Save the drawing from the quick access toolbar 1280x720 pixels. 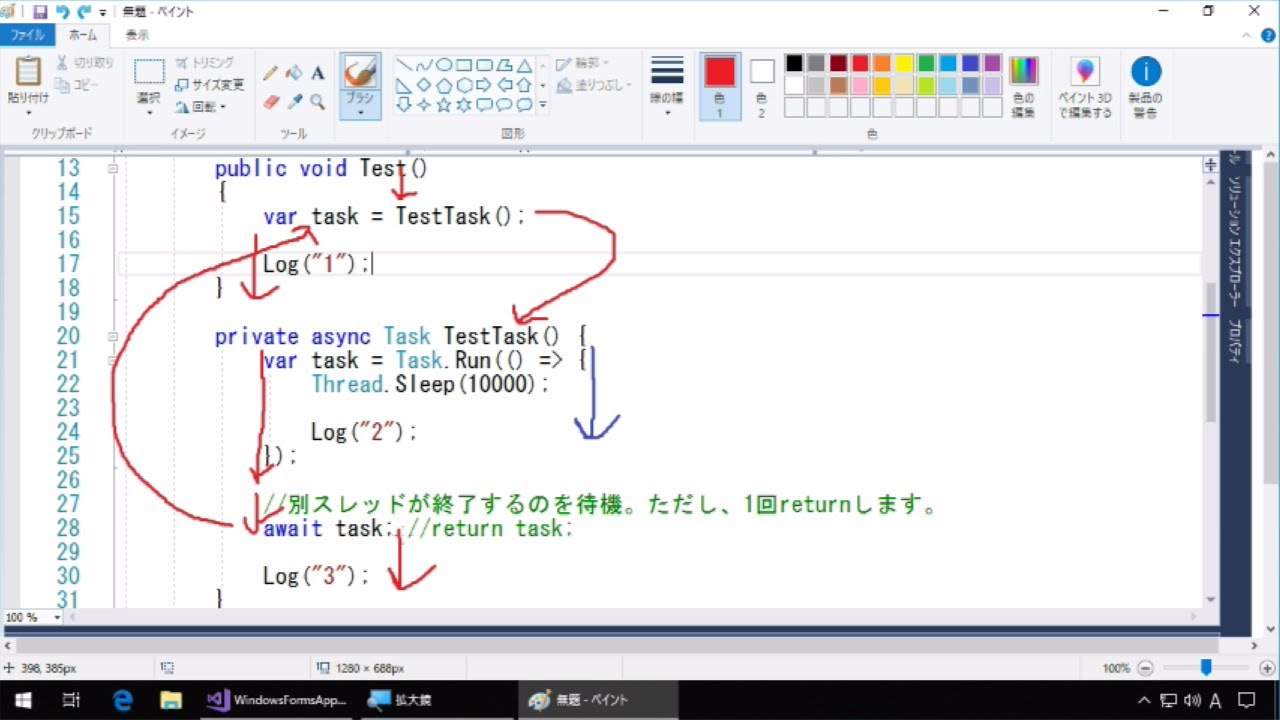pos(40,12)
